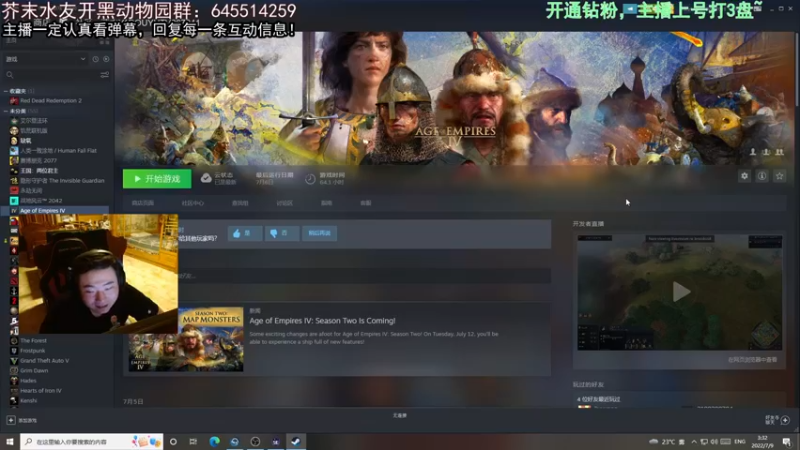The image size is (800, 450).
Task: Select The Invisible Guardian in library
Action: [62, 181]
